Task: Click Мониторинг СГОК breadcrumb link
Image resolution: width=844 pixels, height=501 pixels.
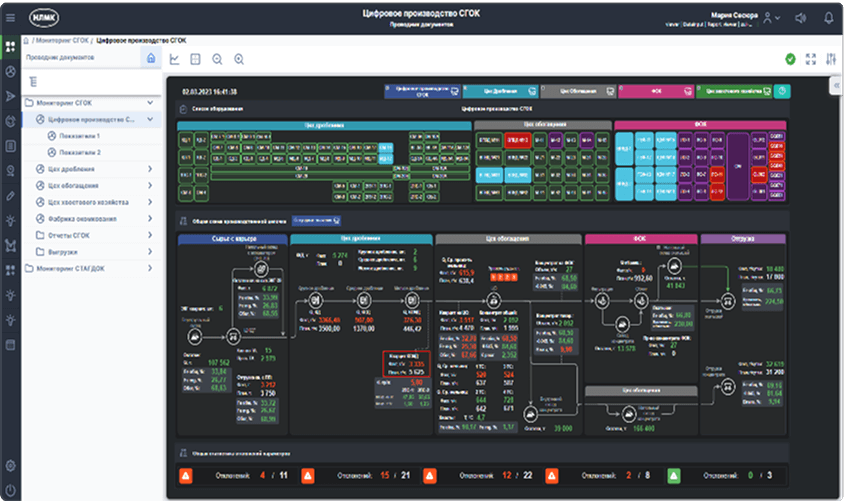Action: [62, 40]
